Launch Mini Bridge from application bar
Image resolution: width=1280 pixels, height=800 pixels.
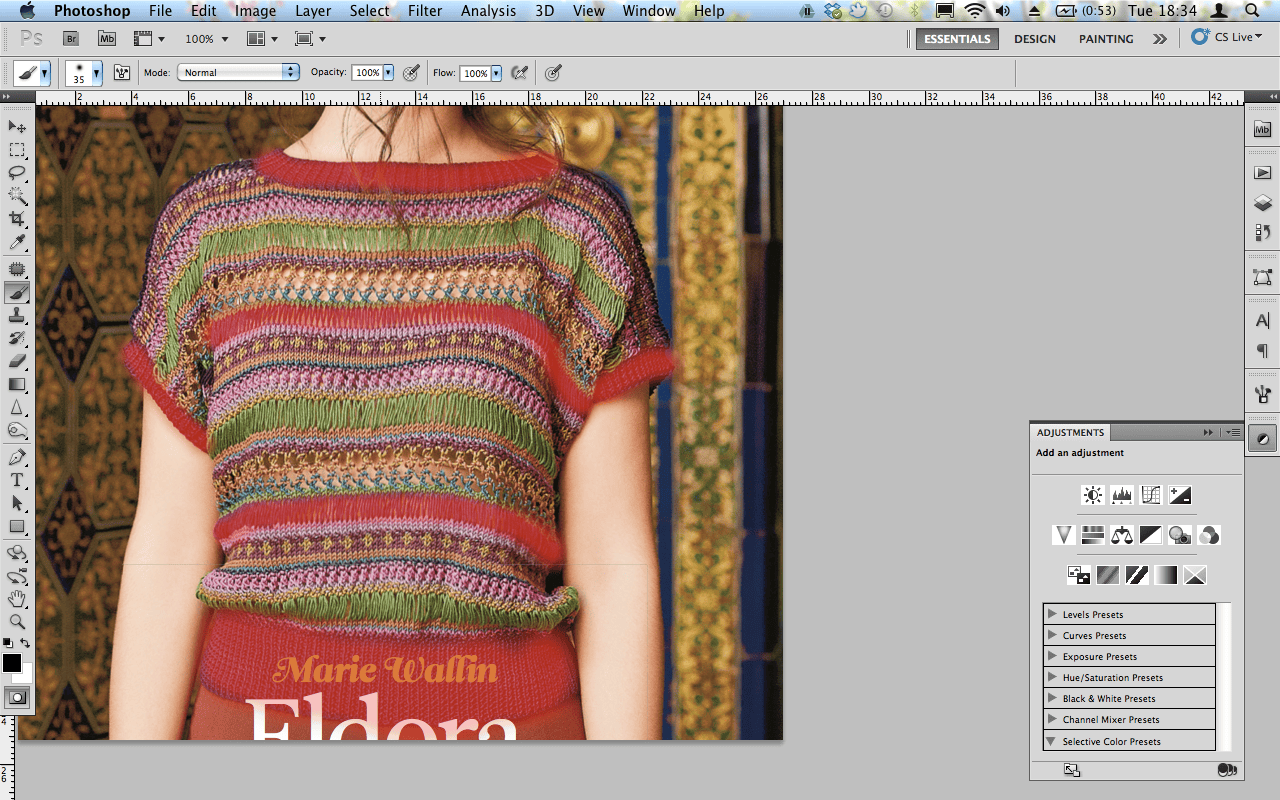coord(107,39)
